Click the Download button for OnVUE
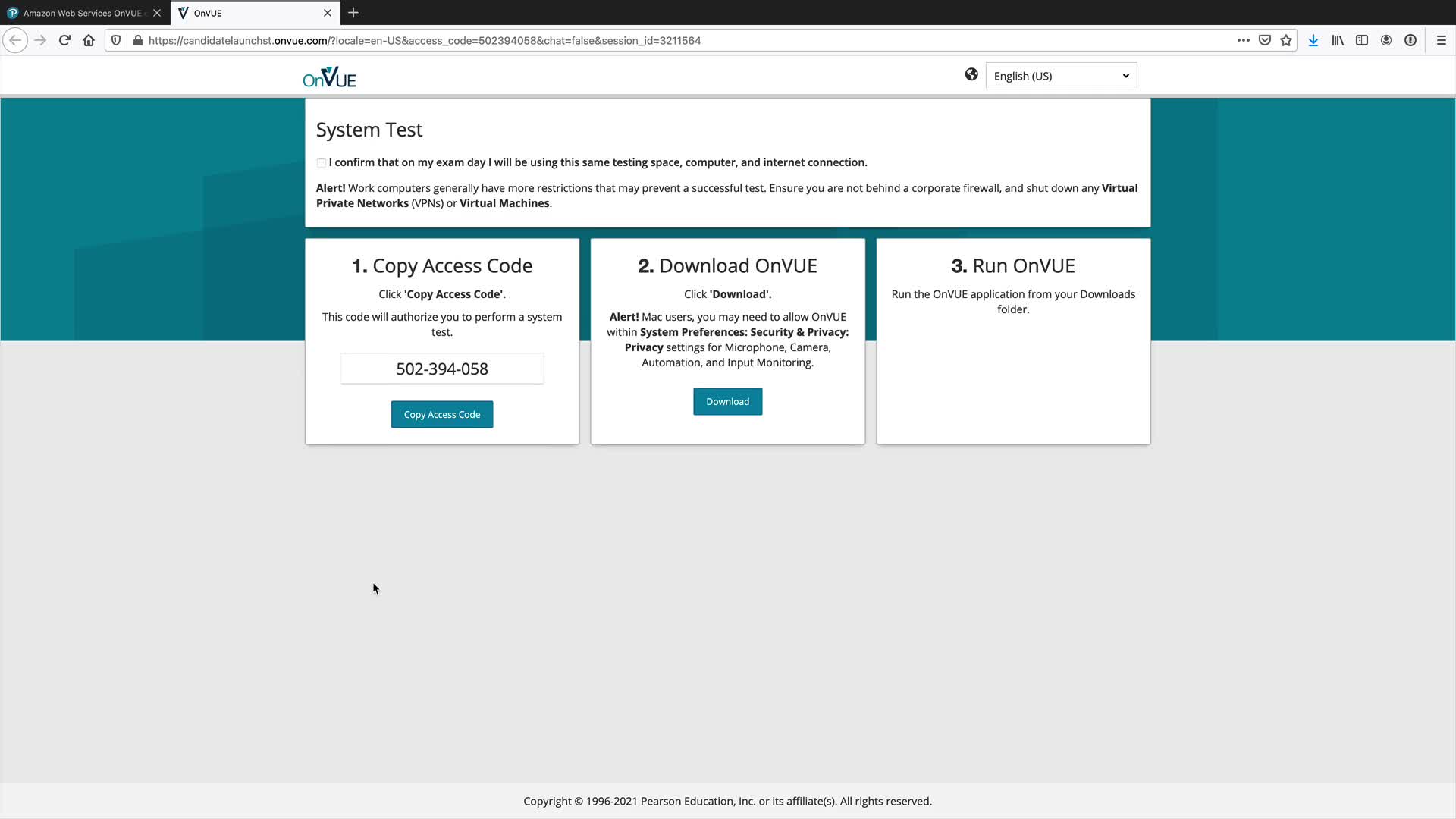 point(727,402)
